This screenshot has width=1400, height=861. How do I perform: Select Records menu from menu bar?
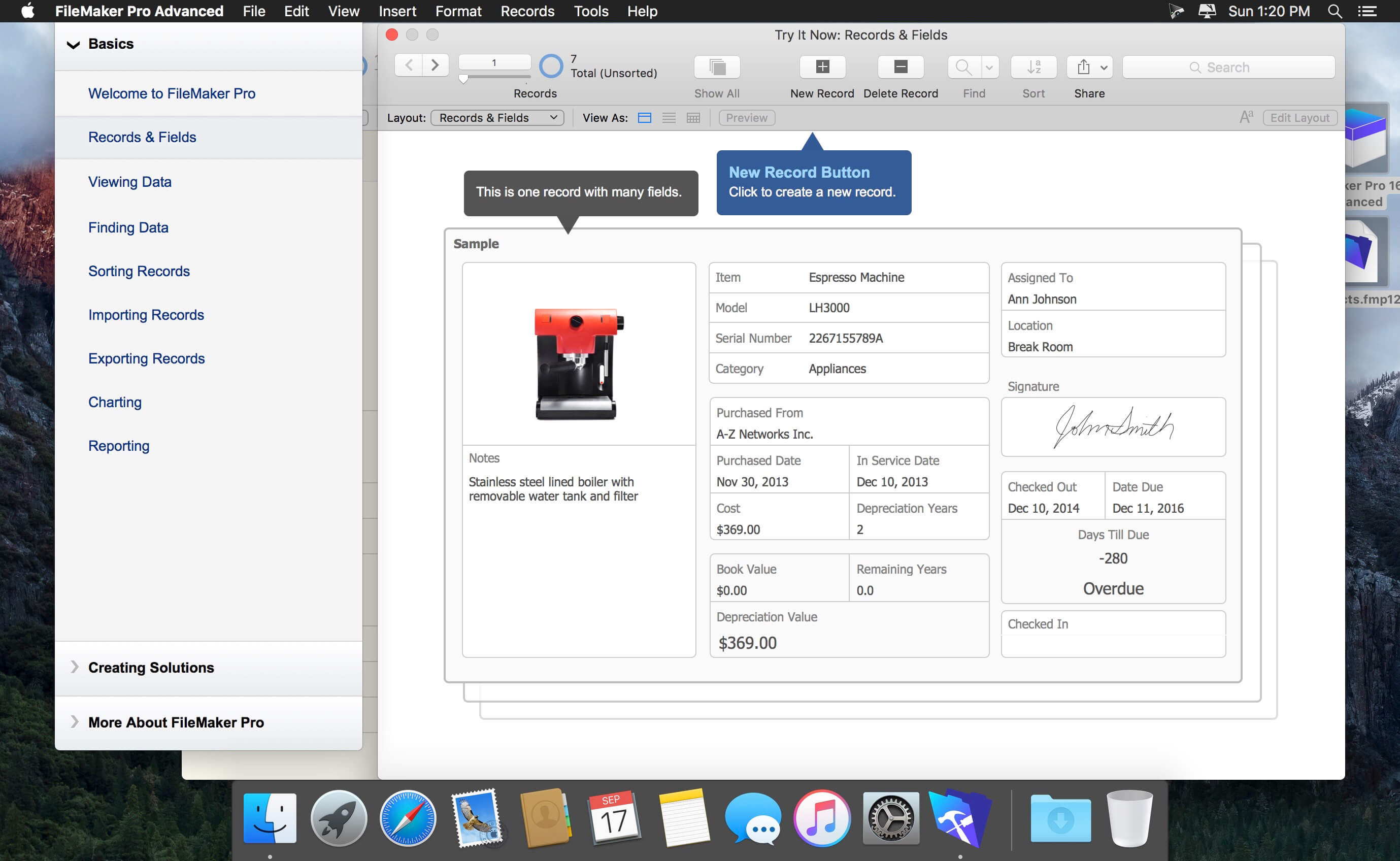pyautogui.click(x=528, y=11)
